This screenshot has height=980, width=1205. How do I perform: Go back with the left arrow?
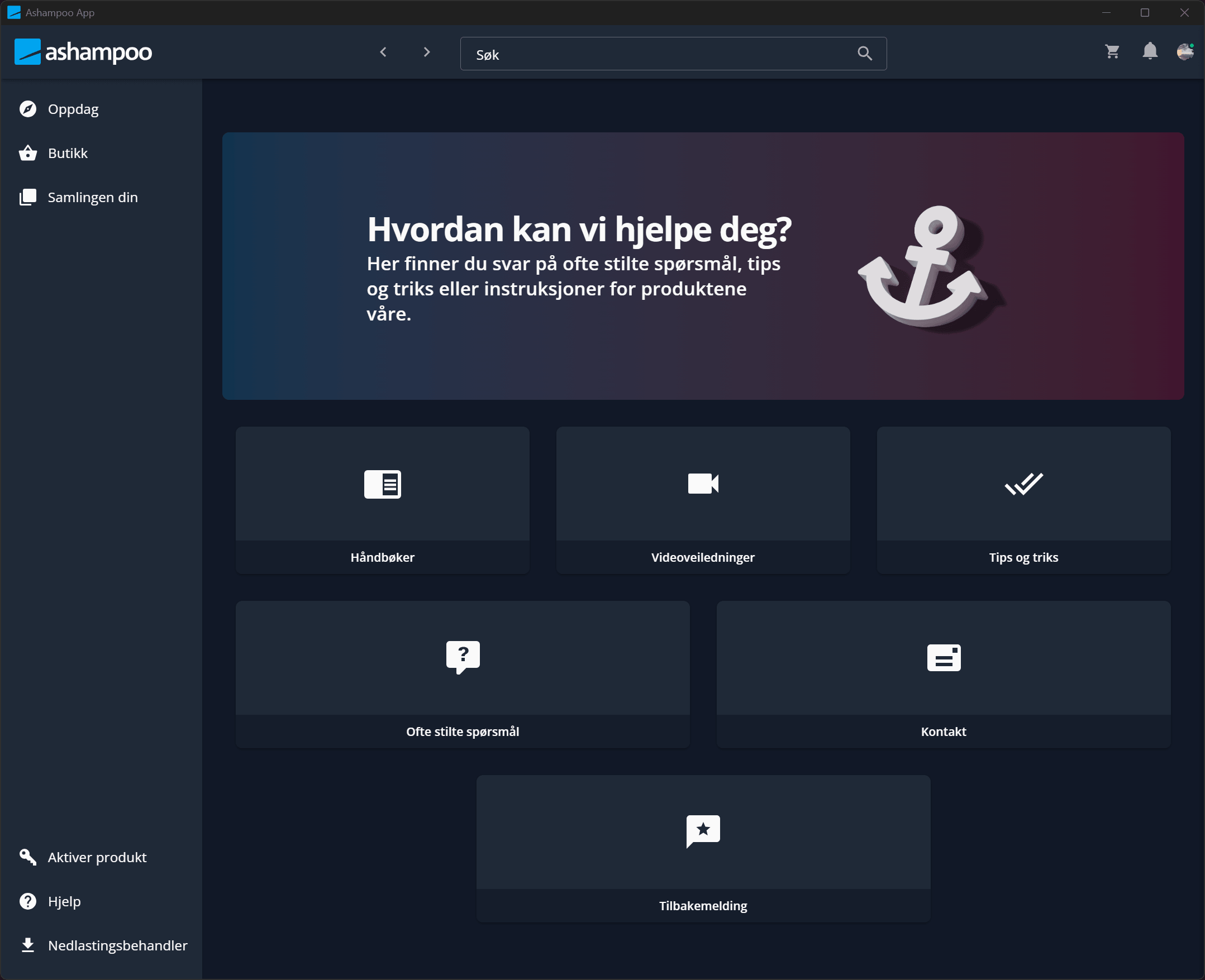click(x=383, y=52)
